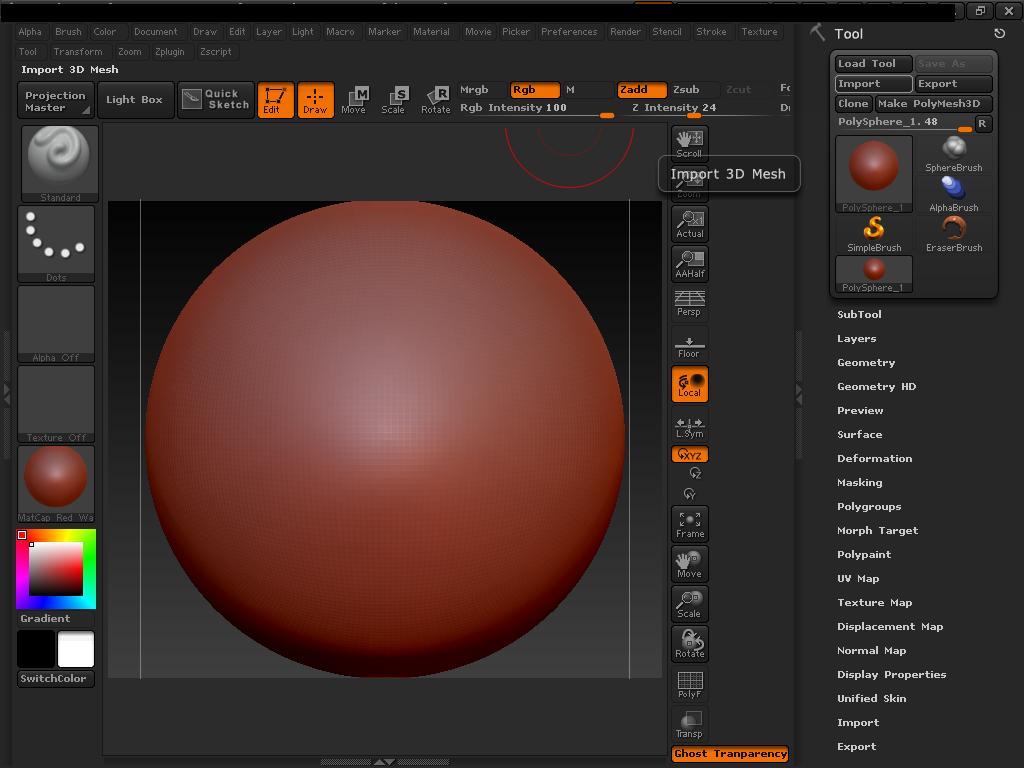Image resolution: width=1024 pixels, height=768 pixels.
Task: Toggle the Draw mode button
Action: click(315, 100)
